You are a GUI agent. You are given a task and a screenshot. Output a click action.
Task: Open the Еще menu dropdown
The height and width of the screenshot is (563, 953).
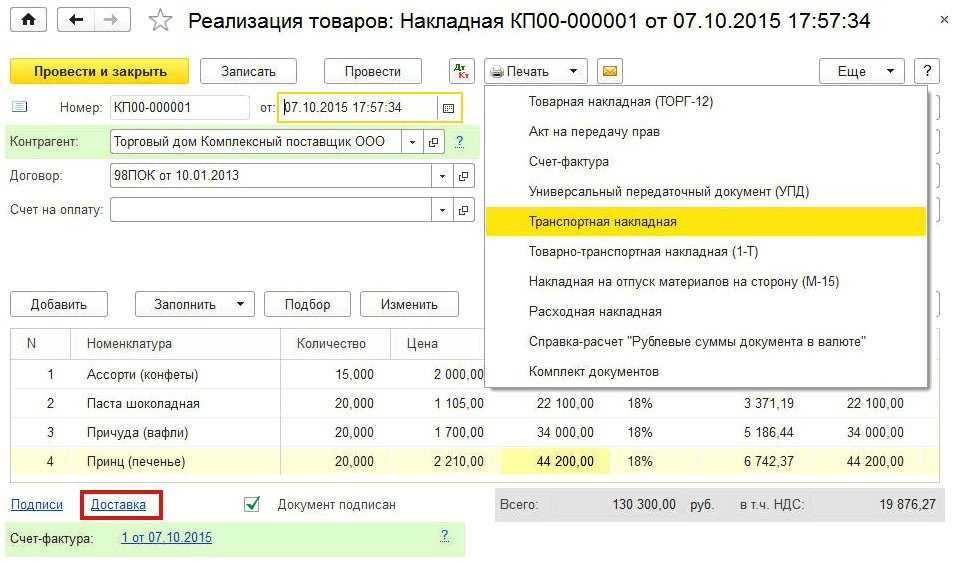click(861, 72)
